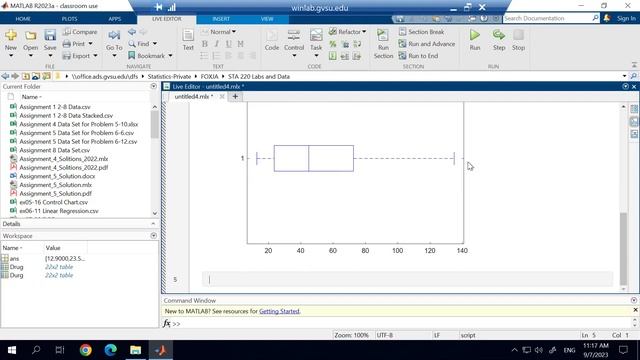The image size is (640, 360).
Task: Click the forward navigation arrow in address bar
Action: (x=15, y=76)
